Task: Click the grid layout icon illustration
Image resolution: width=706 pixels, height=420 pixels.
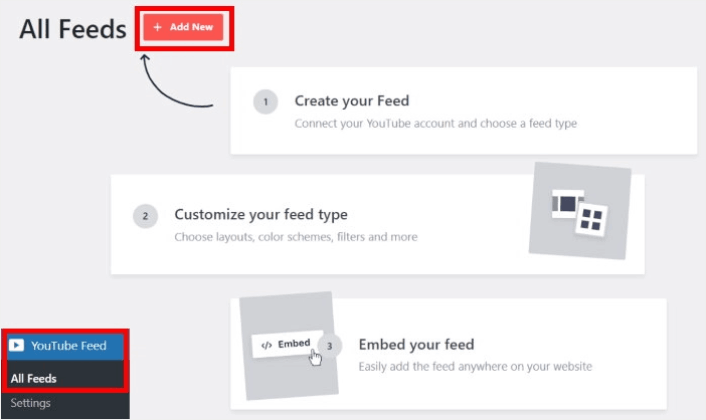Action: 591,221
